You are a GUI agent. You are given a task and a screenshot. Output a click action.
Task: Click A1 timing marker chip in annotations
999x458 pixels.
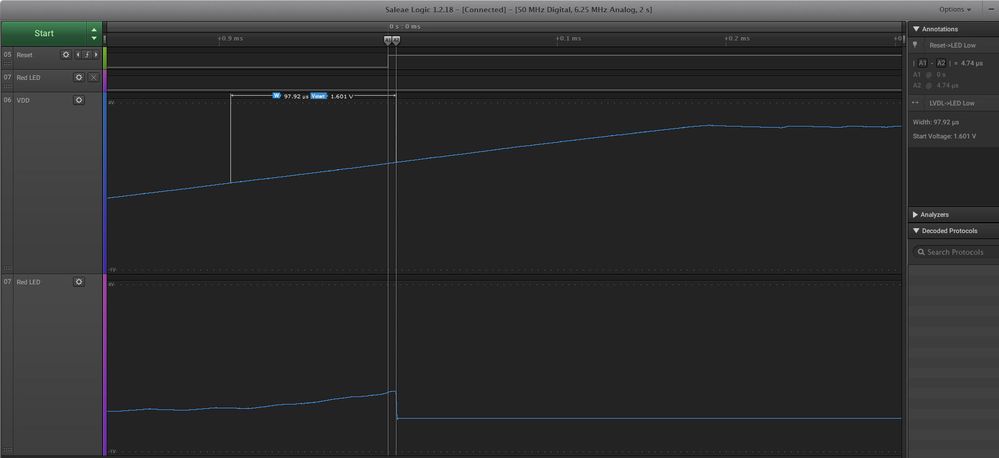coord(922,63)
